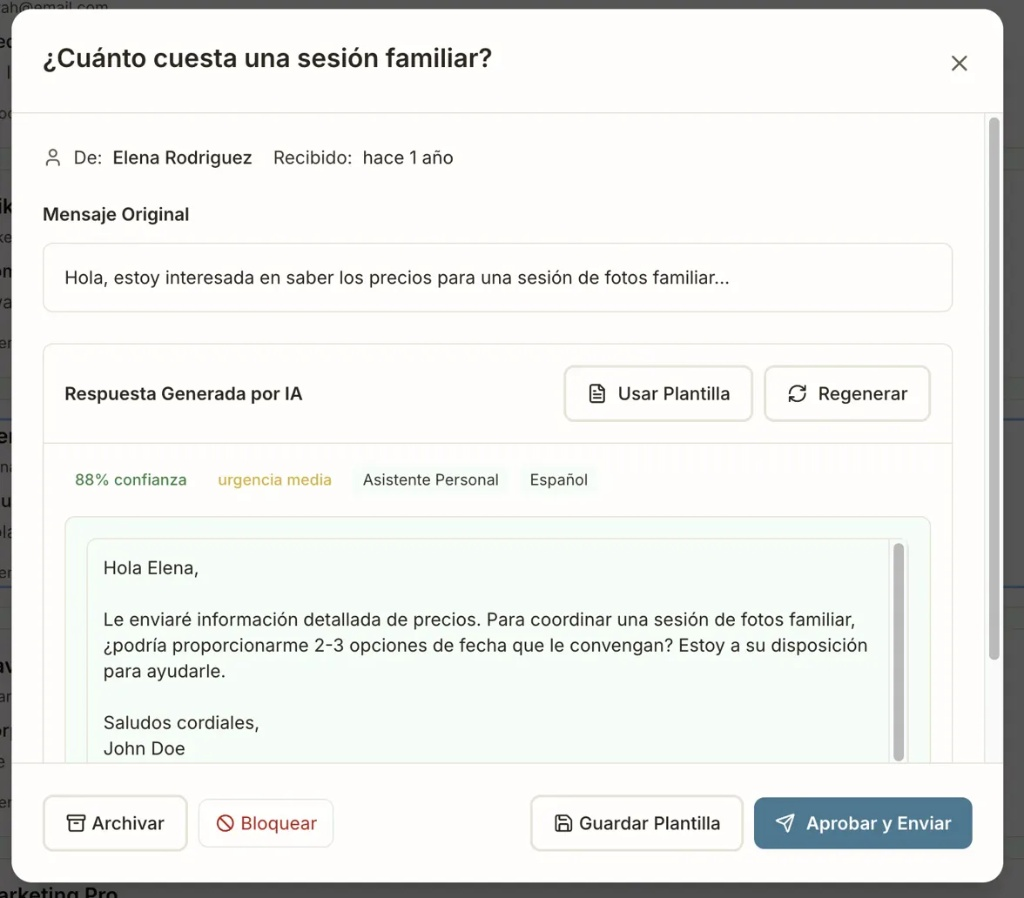
Task: Regenerate the AI response
Action: pyautogui.click(x=847, y=393)
